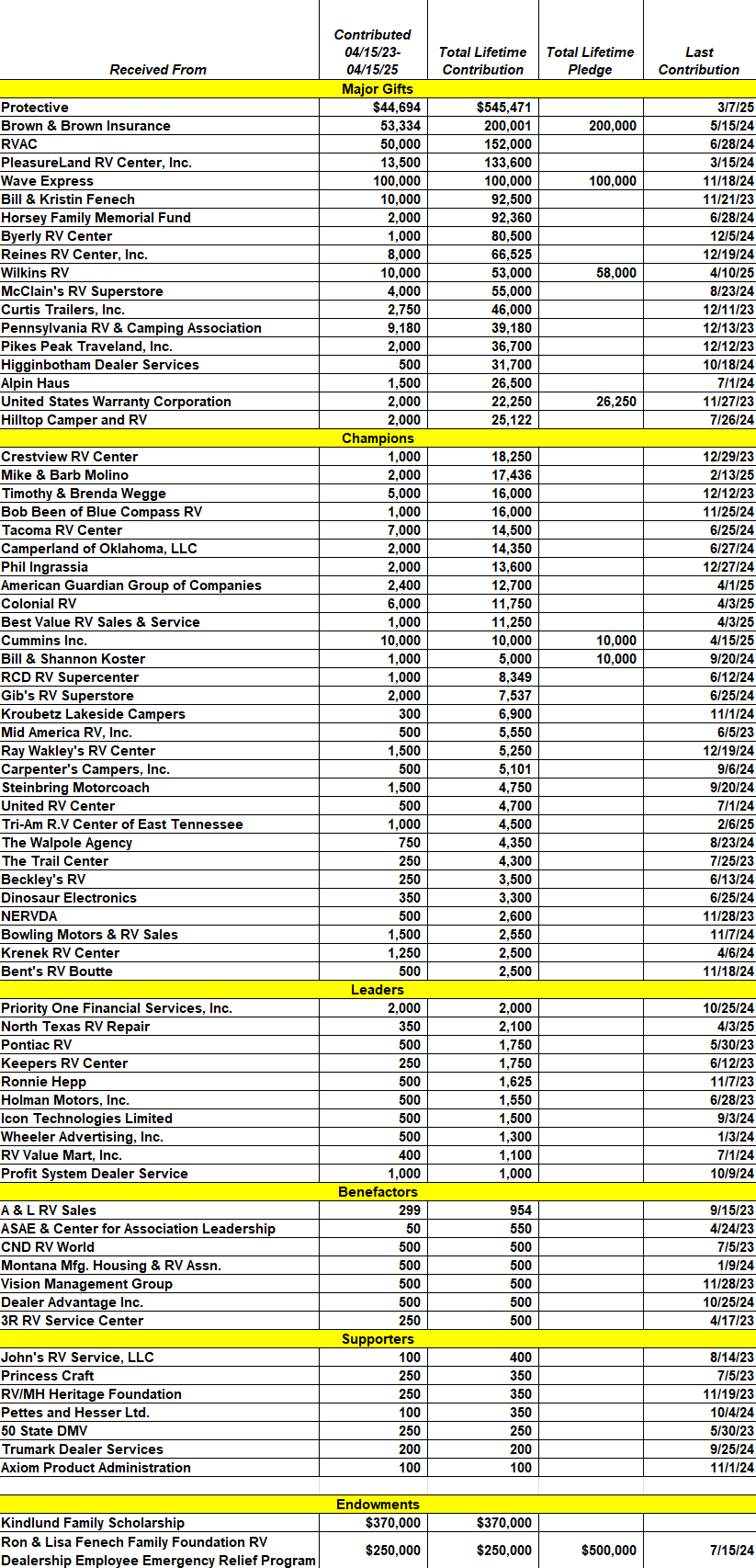
Task: Select the 'Tacoma RV Center' cell
Action: click(62, 530)
